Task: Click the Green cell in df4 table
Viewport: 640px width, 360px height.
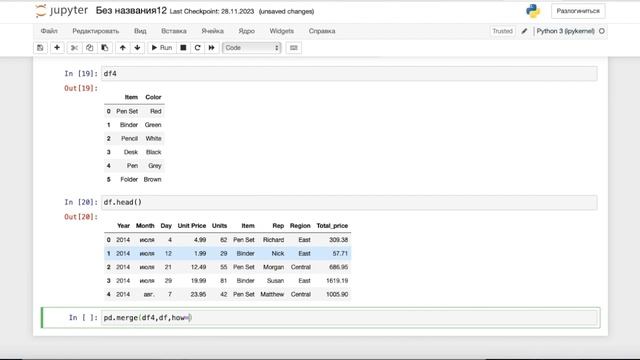Action: (153, 125)
